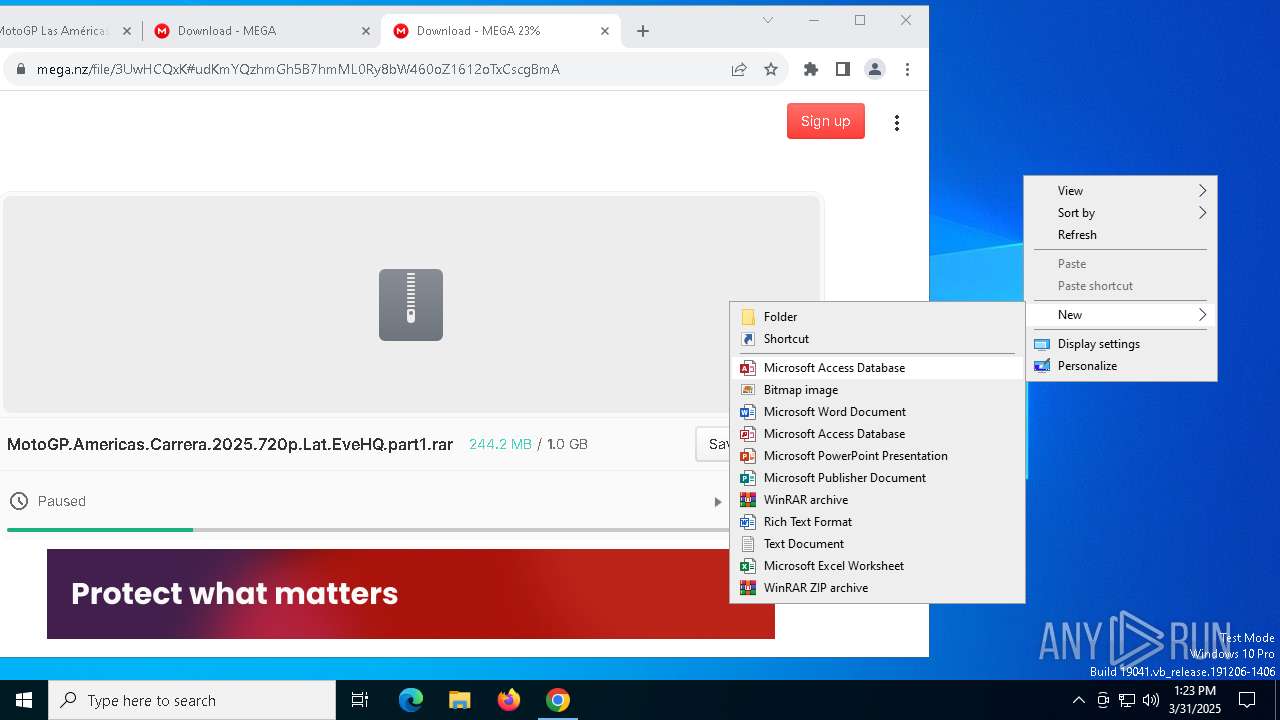Screen dimensions: 1280x720
Task: Click the site lock icon in address bar
Action: (20, 69)
